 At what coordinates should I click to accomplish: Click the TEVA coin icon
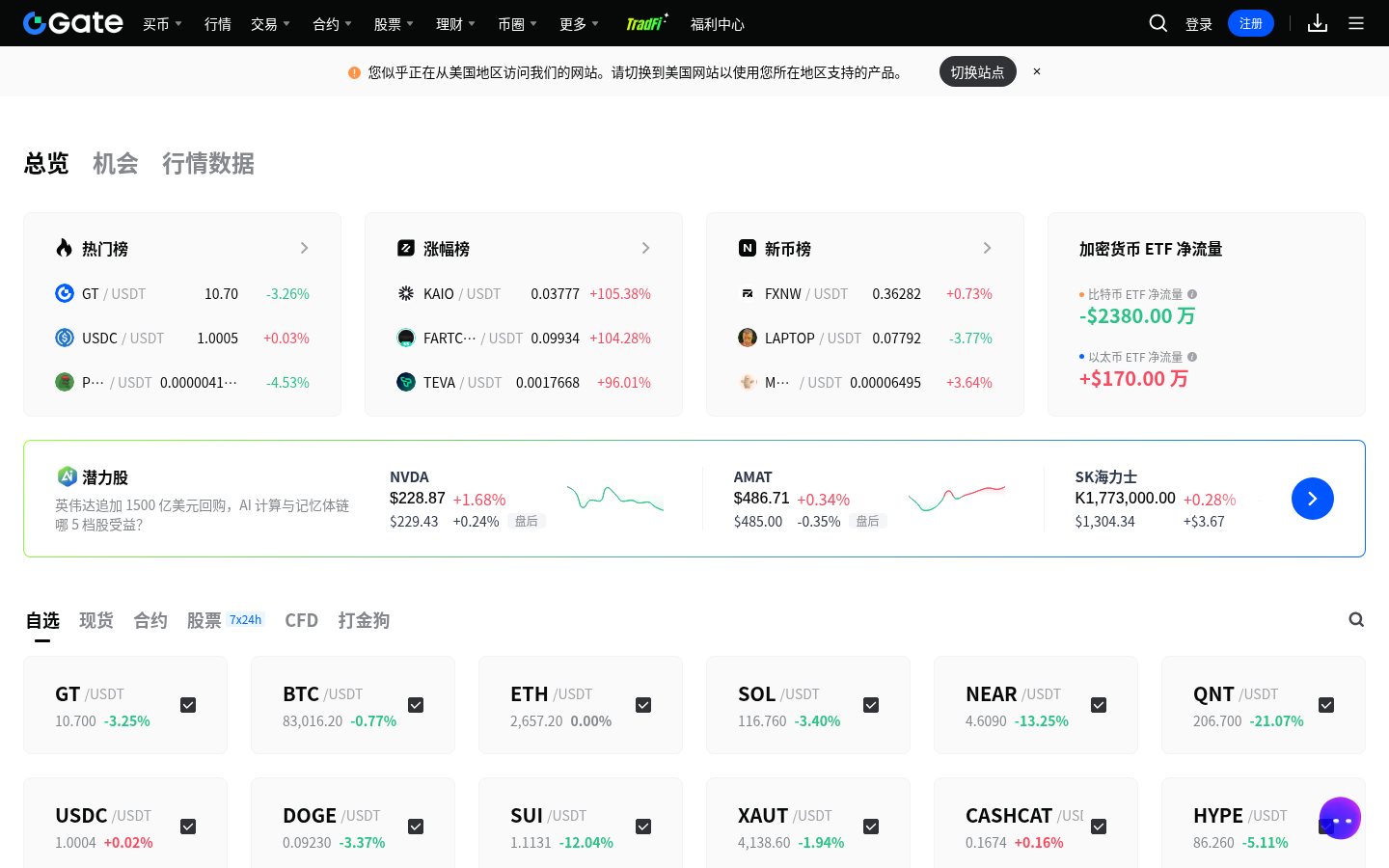click(x=406, y=382)
